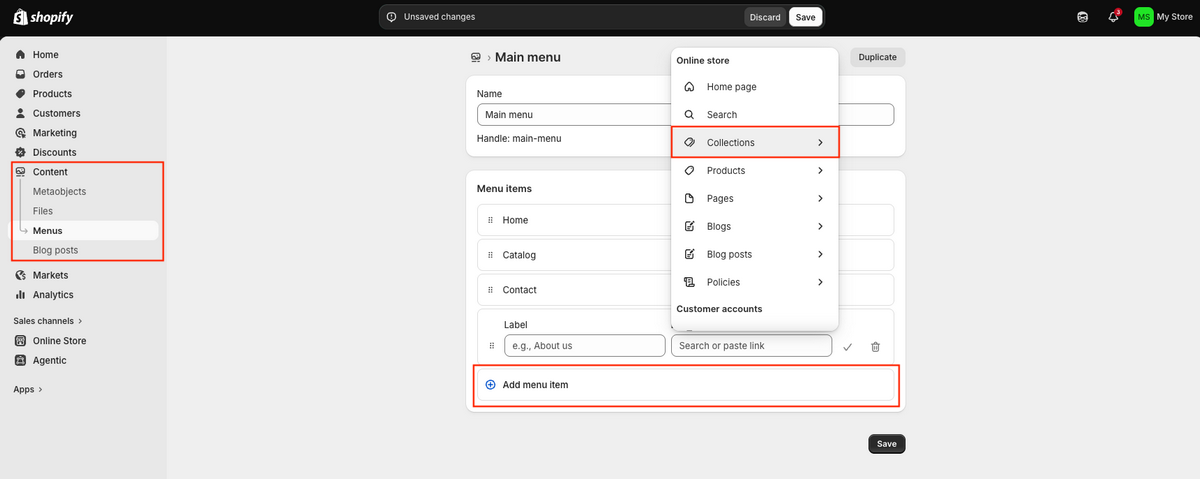Expand the Blog posts submenu chevron
Image resolution: width=1200 pixels, height=479 pixels.
click(x=820, y=254)
